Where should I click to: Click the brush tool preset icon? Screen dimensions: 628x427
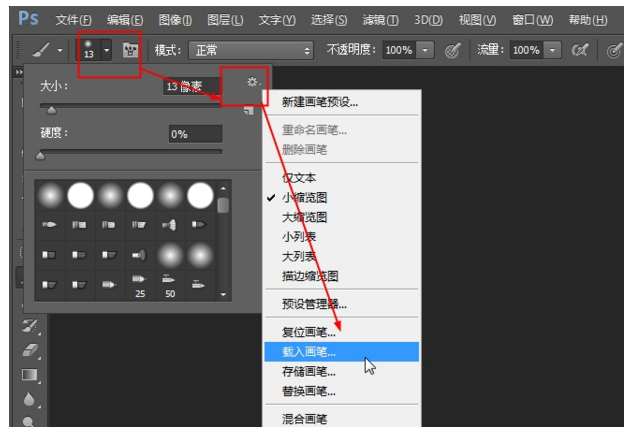(40, 50)
